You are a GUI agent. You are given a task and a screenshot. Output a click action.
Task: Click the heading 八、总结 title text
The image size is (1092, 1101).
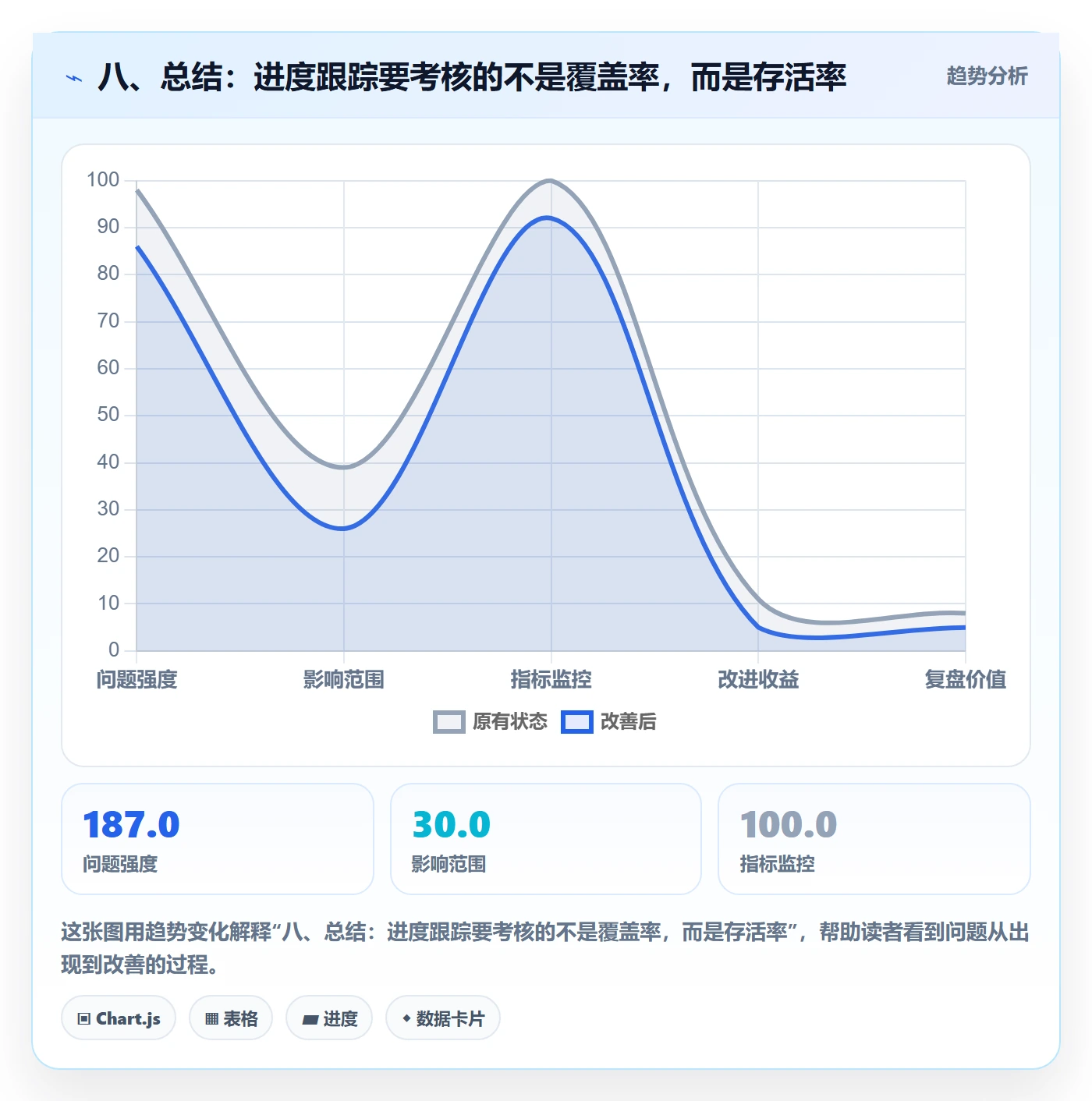pyautogui.click(x=472, y=77)
